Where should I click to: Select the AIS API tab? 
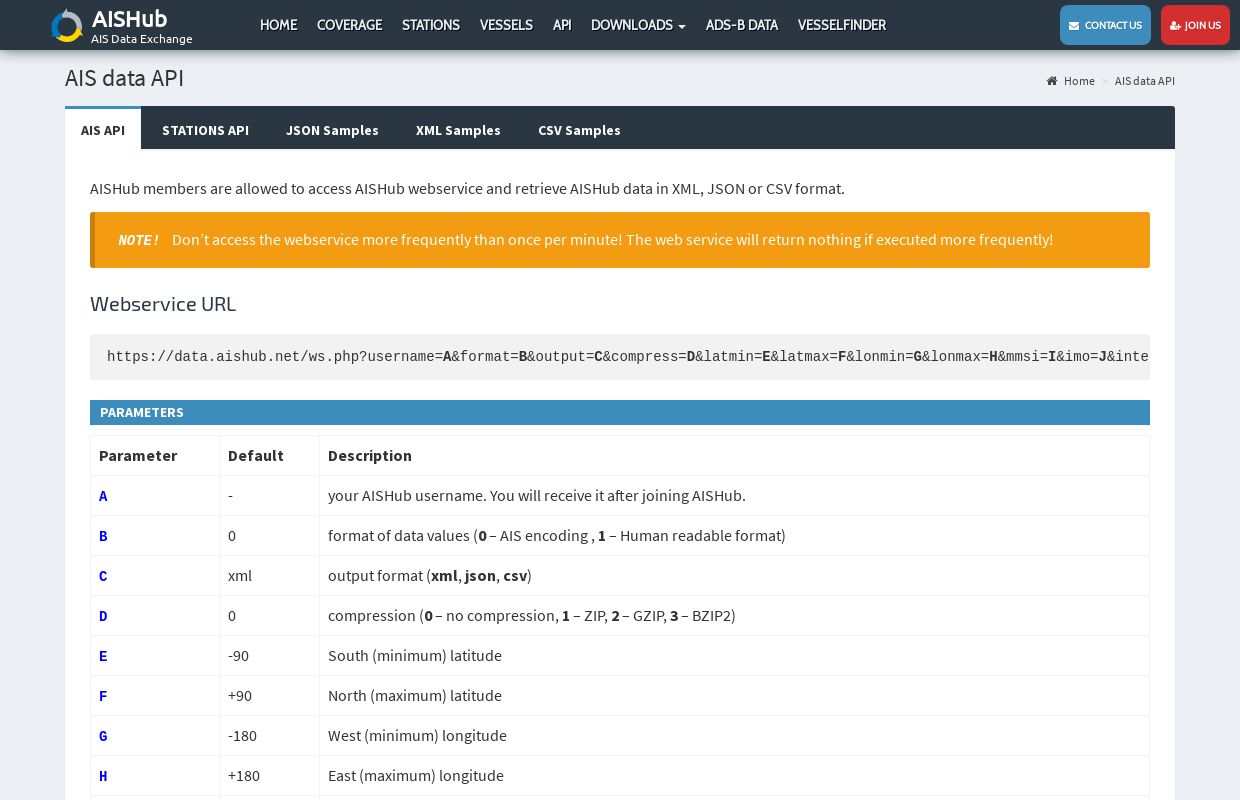(x=103, y=130)
